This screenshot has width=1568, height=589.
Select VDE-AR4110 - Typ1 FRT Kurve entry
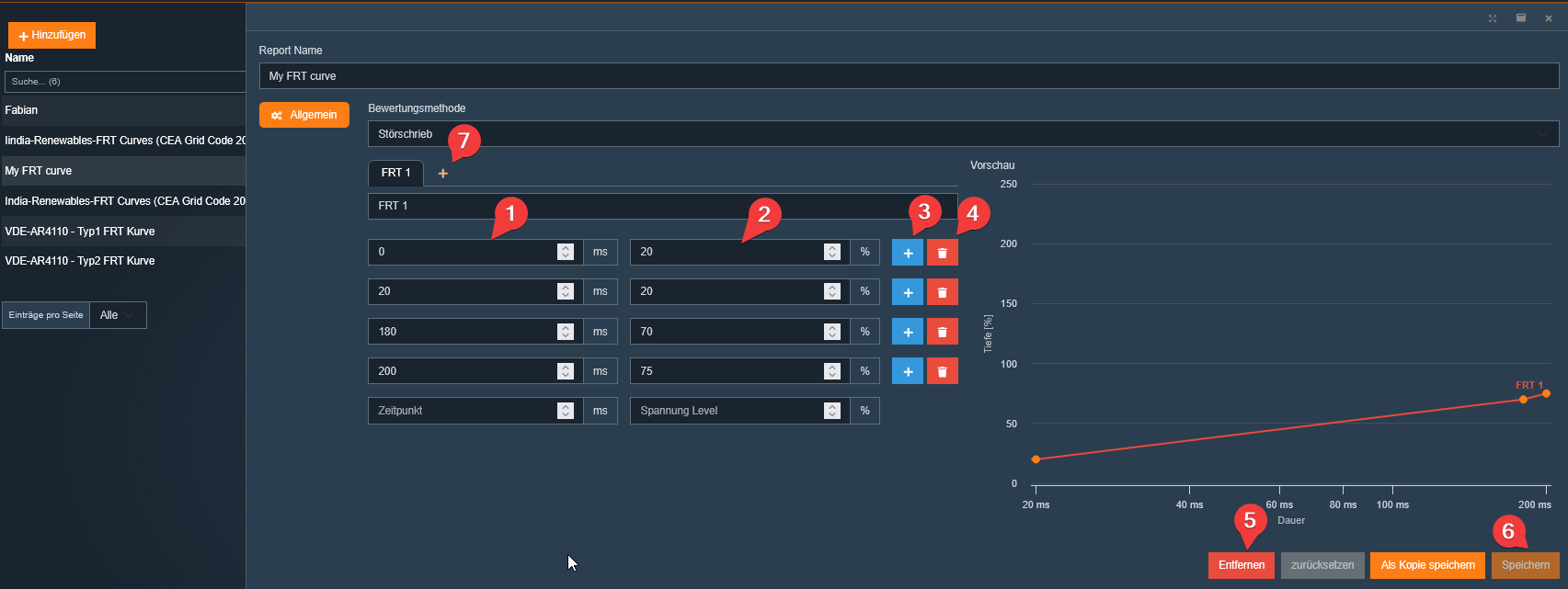click(80, 232)
